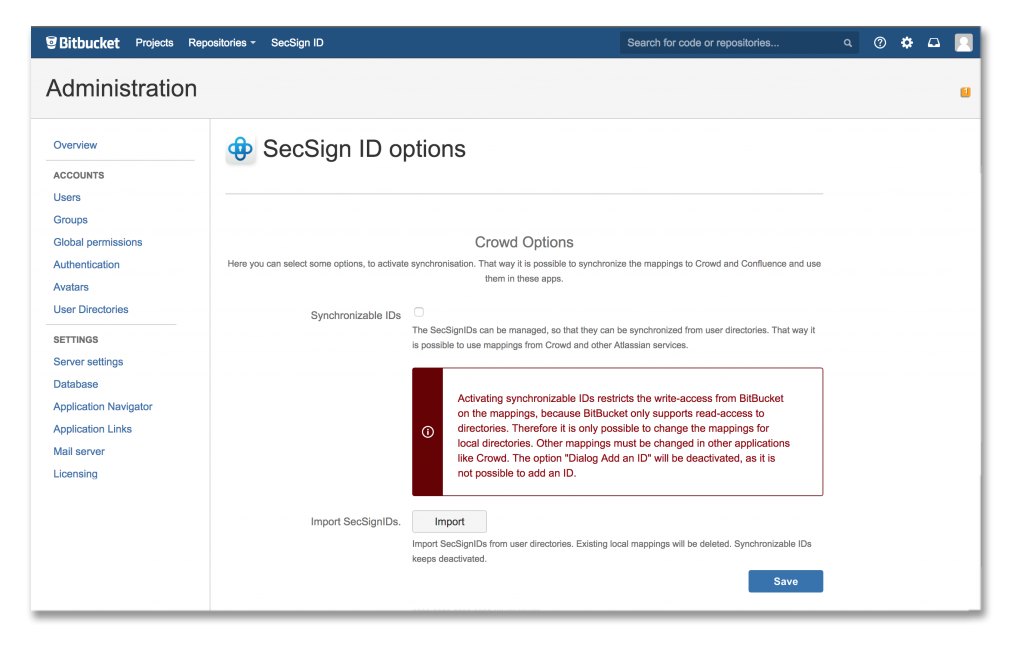Open Application Links settings
The image size is (1024, 656).
click(92, 428)
